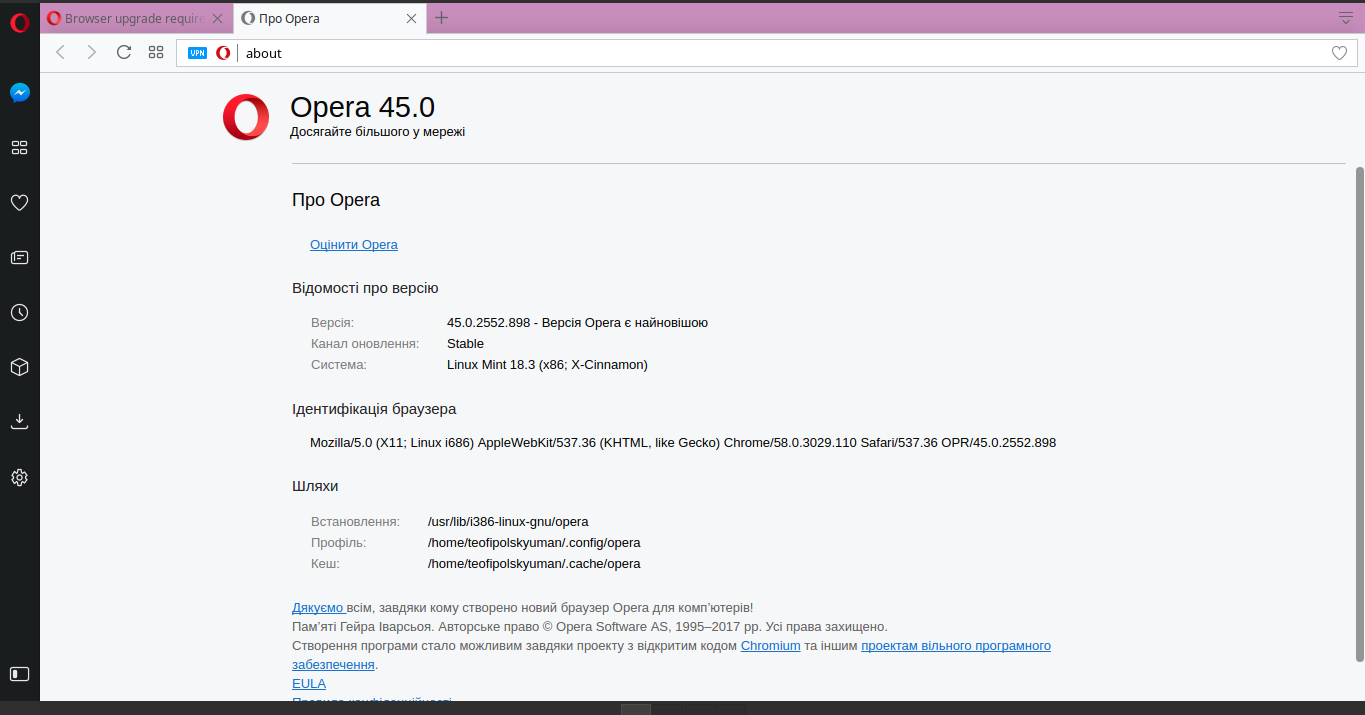The height and width of the screenshot is (715, 1365).
Task: Open Speed Dial from the sidebar
Action: [19, 148]
